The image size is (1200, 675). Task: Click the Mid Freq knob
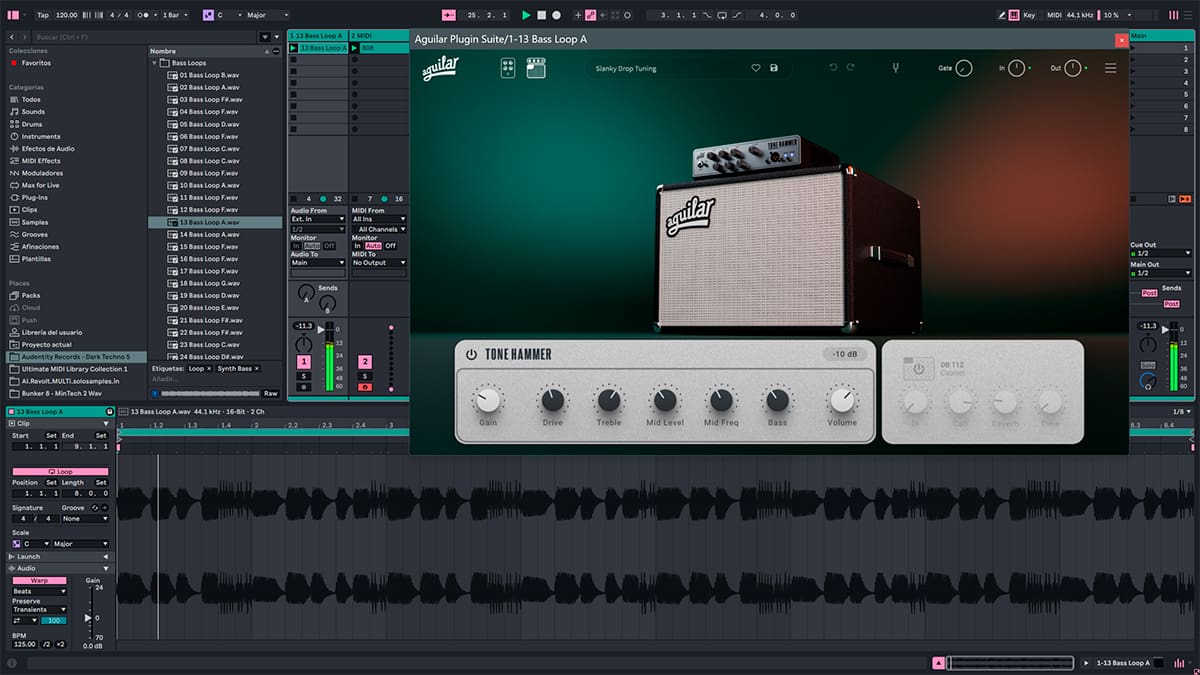click(x=721, y=401)
